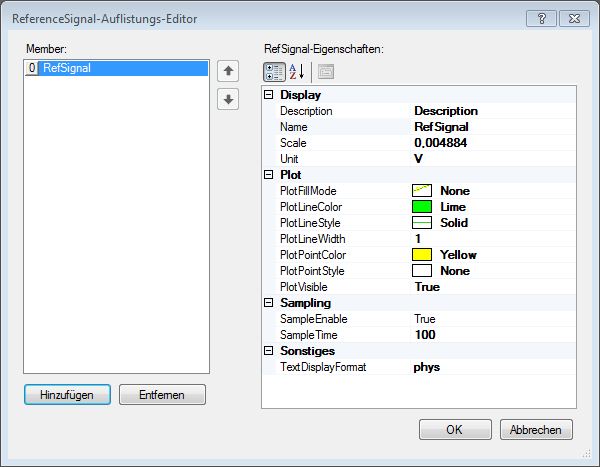Screen dimensions: 600x467
Task: Click the Property Pages icon
Action: [326, 71]
